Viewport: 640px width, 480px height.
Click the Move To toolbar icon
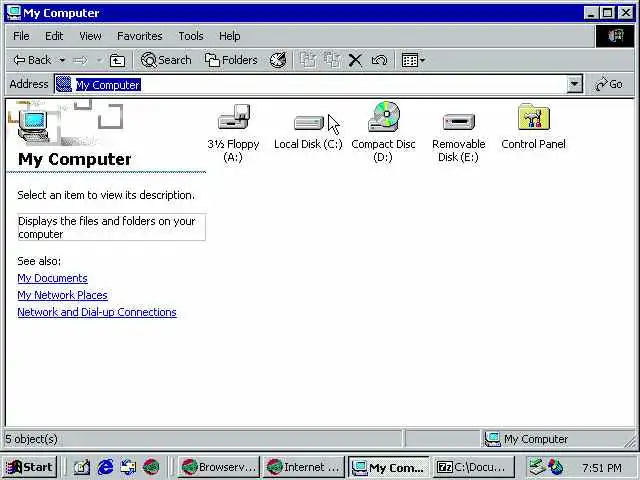(308, 60)
